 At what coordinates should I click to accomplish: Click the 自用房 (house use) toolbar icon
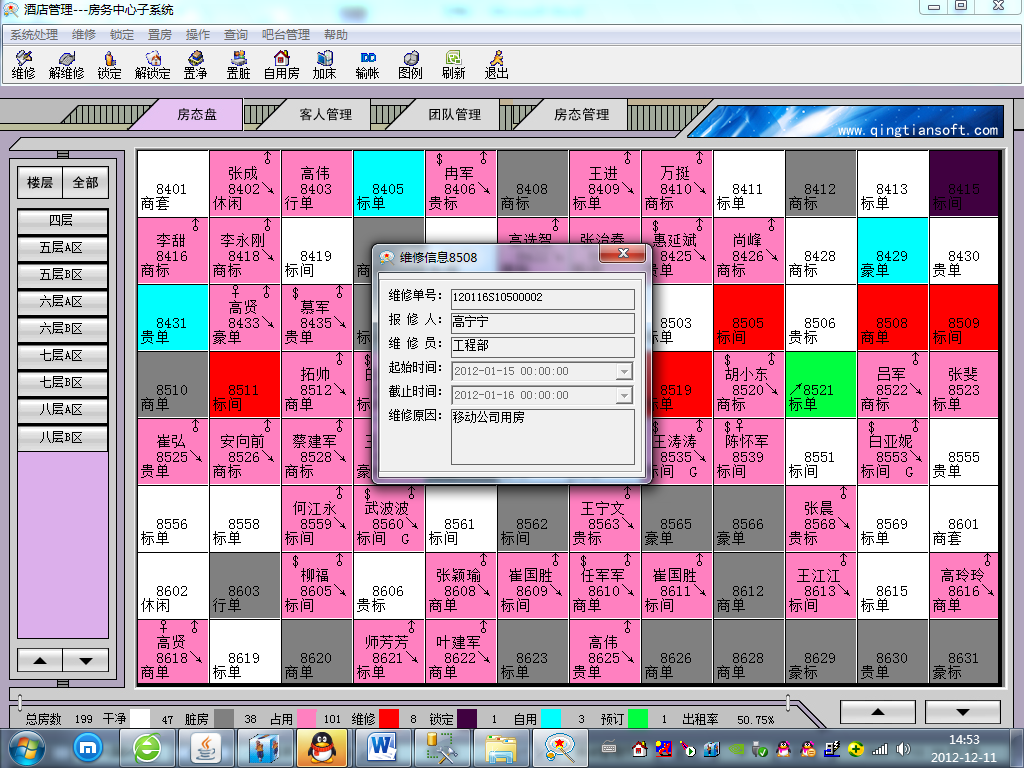(x=281, y=65)
